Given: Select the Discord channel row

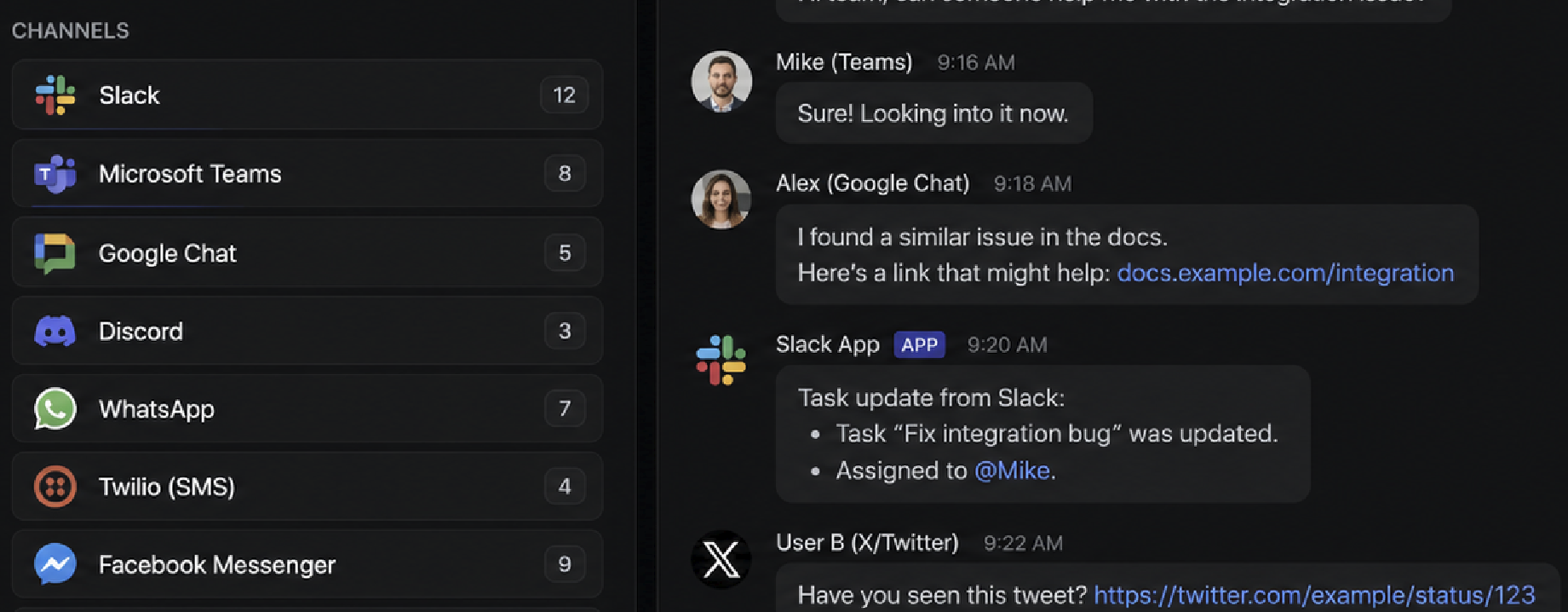Looking at the screenshot, I should coord(307,331).
